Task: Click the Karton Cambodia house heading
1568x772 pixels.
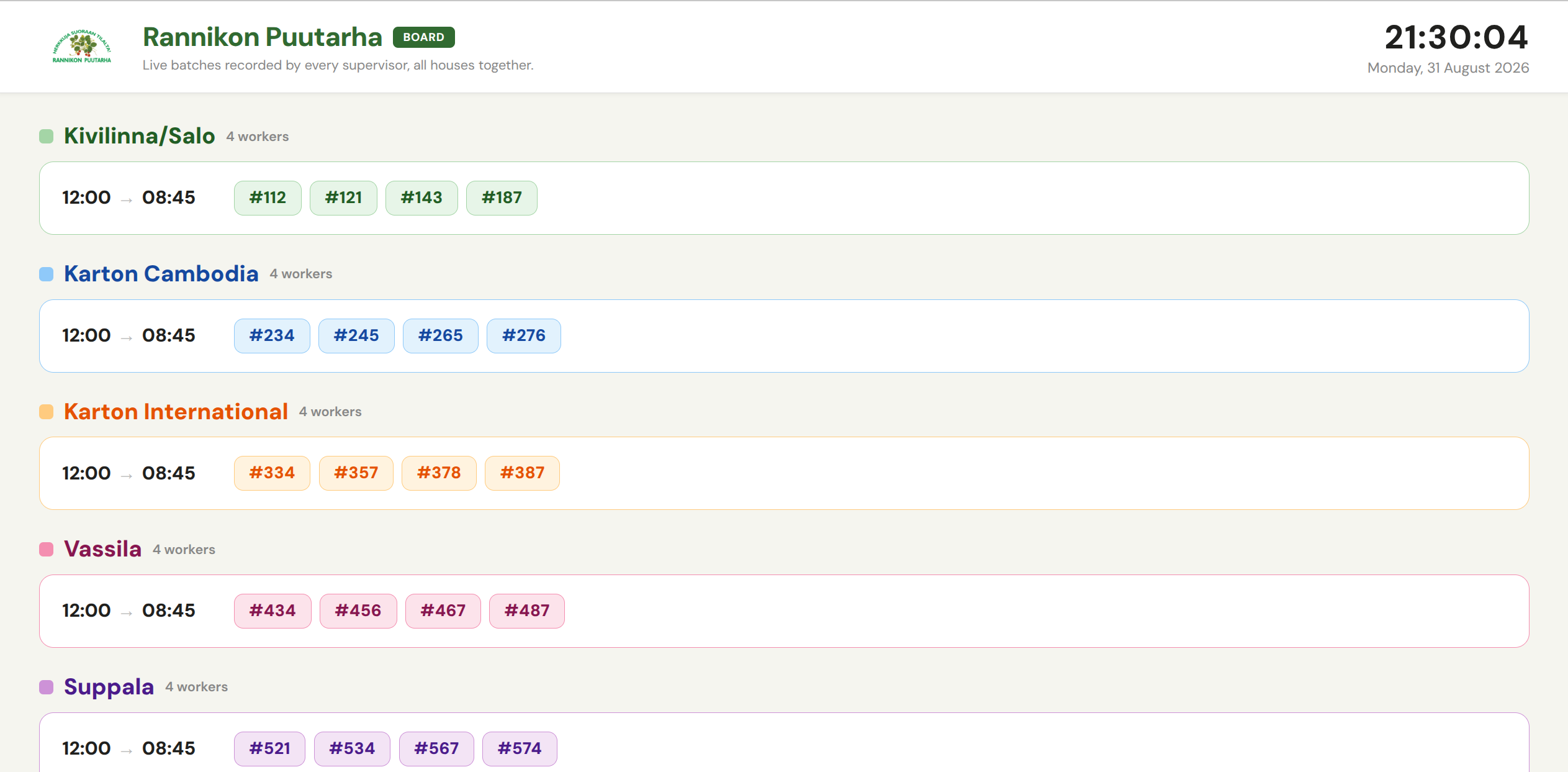Action: [161, 274]
